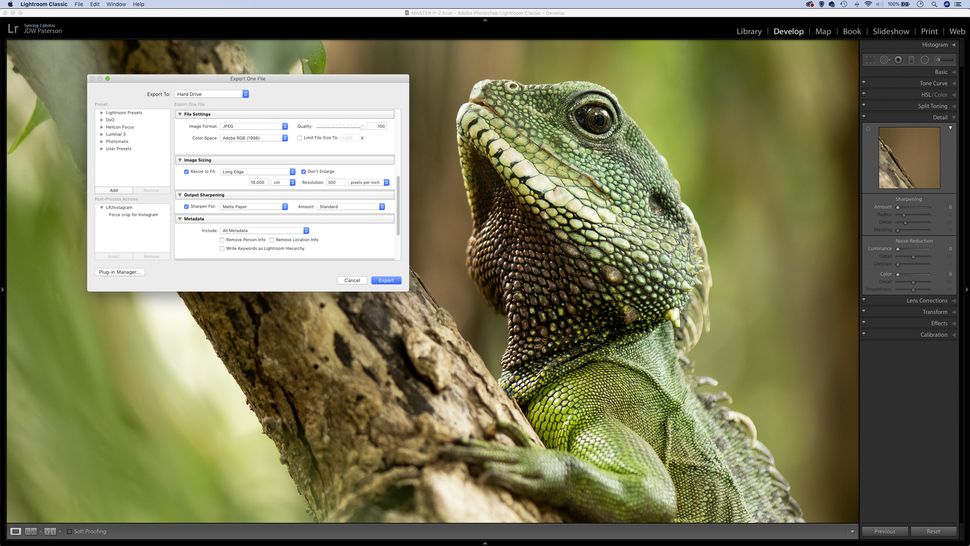Viewport: 970px width, 546px height.
Task: Open the Apple menu
Action: (10, 4)
